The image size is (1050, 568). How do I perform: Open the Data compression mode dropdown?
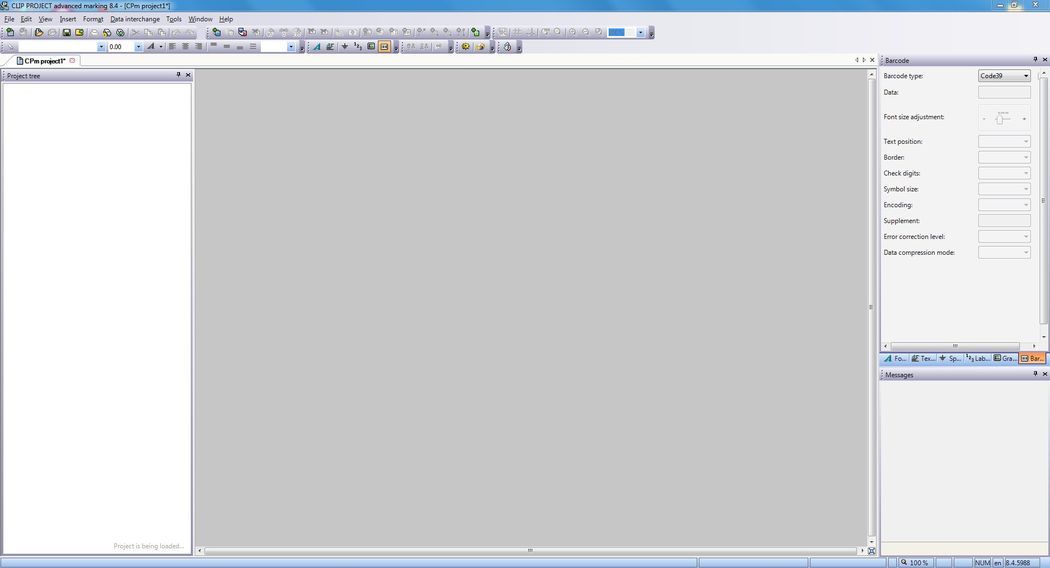1004,253
